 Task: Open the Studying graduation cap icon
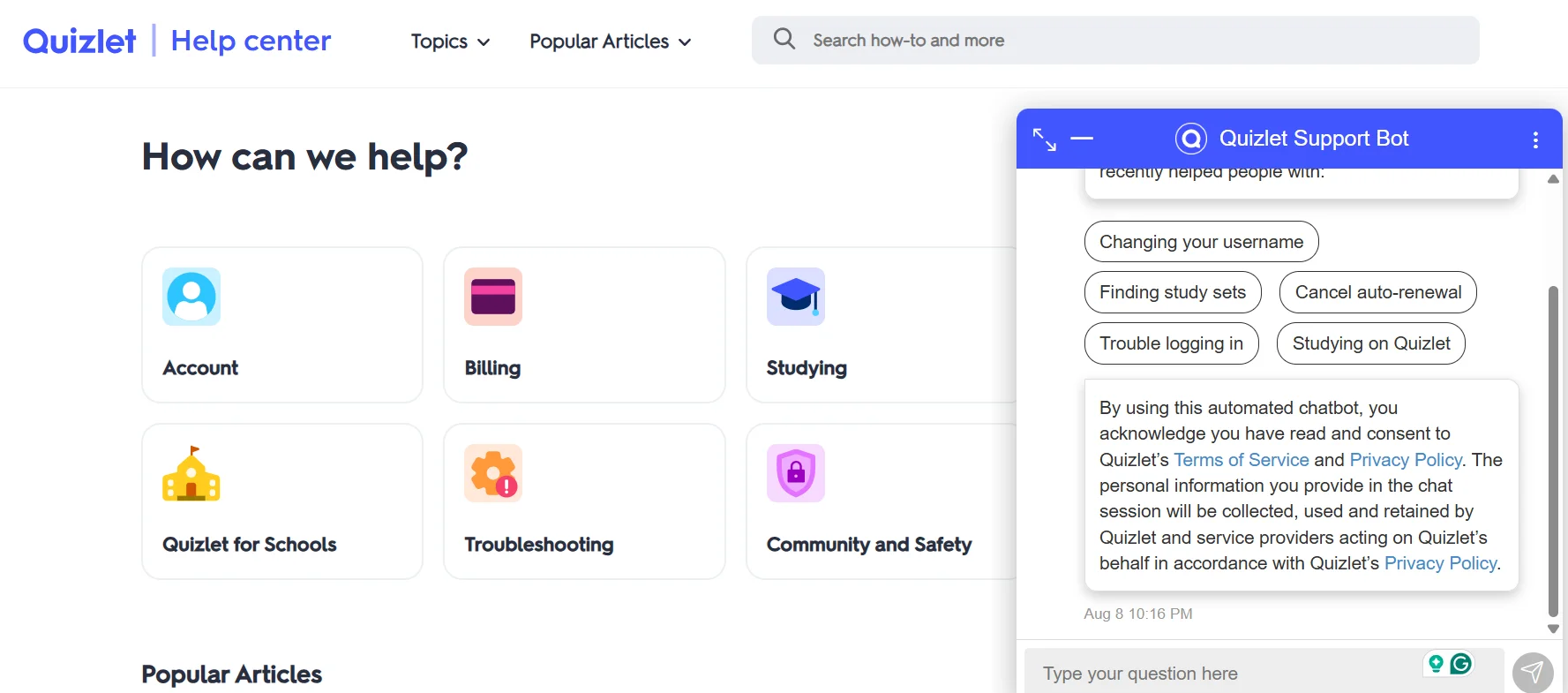coord(796,297)
